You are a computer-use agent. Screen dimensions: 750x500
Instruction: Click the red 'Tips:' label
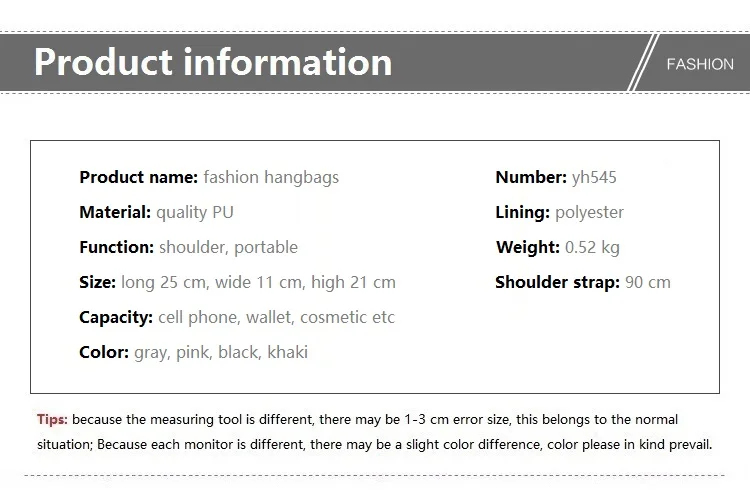52,420
